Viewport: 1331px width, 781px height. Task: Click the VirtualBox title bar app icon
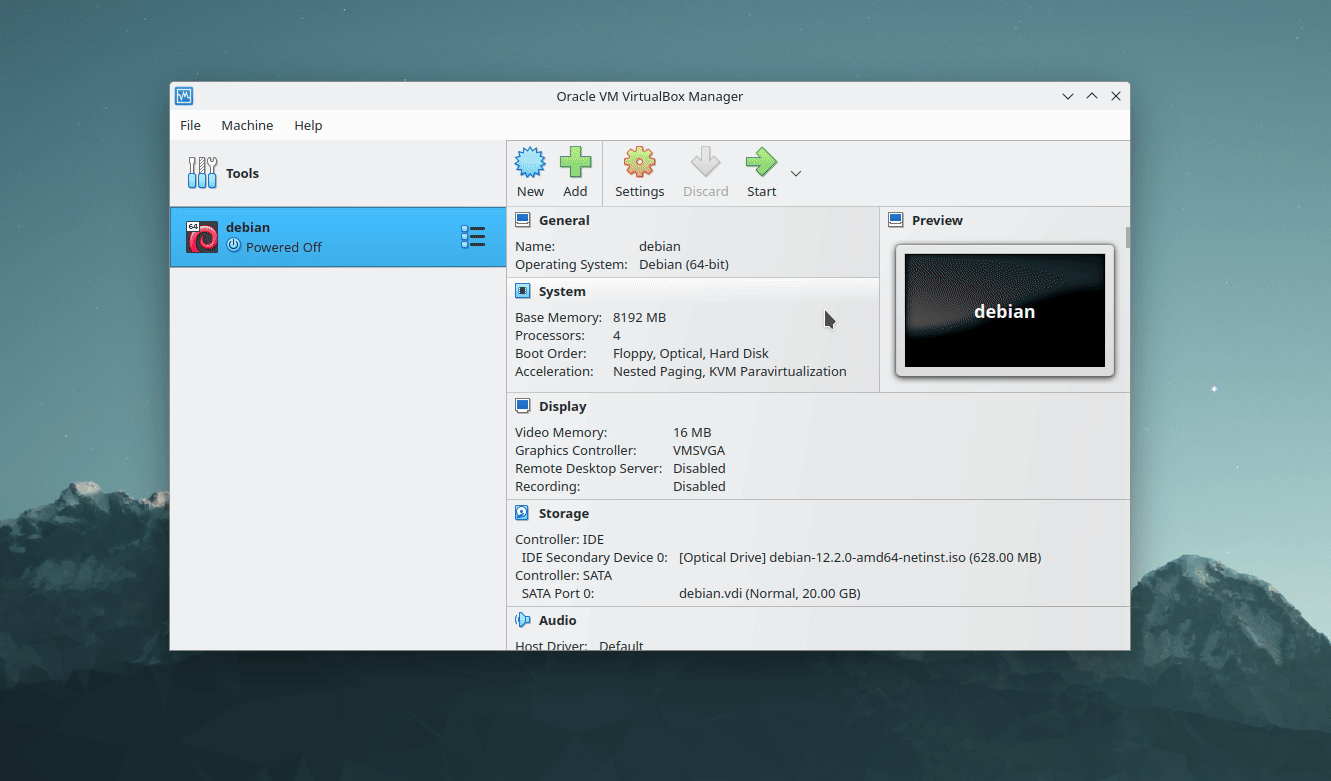coord(184,96)
